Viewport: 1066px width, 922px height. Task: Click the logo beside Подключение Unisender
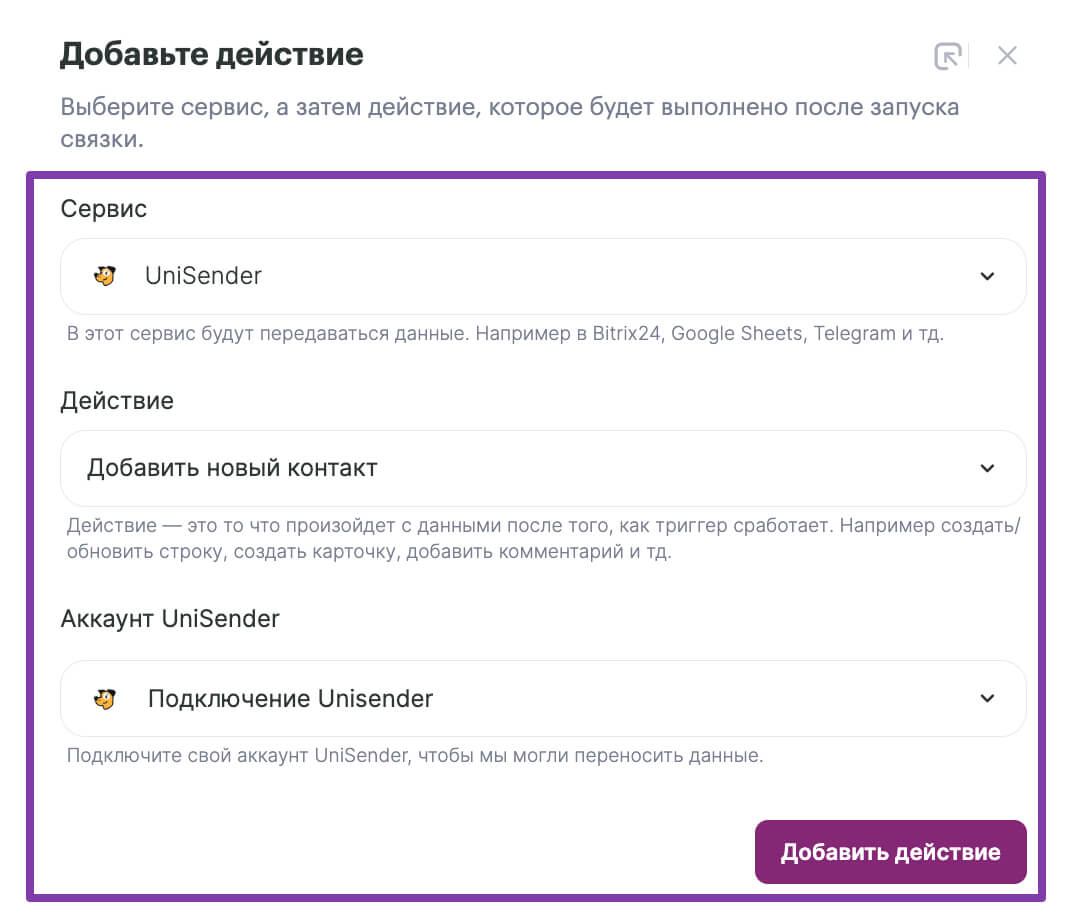tap(105, 699)
